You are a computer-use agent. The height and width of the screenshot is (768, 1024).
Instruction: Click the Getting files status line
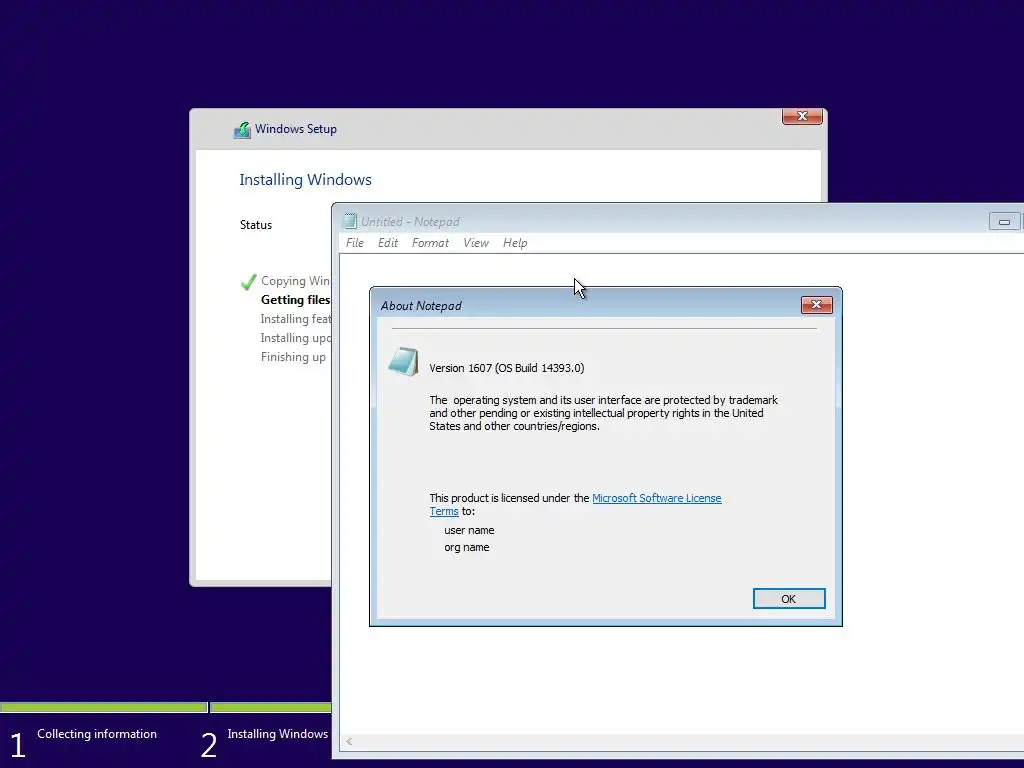pyautogui.click(x=295, y=300)
